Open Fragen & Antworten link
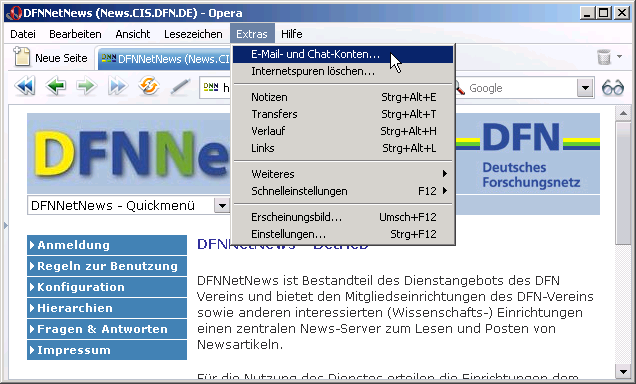 click(x=107, y=329)
